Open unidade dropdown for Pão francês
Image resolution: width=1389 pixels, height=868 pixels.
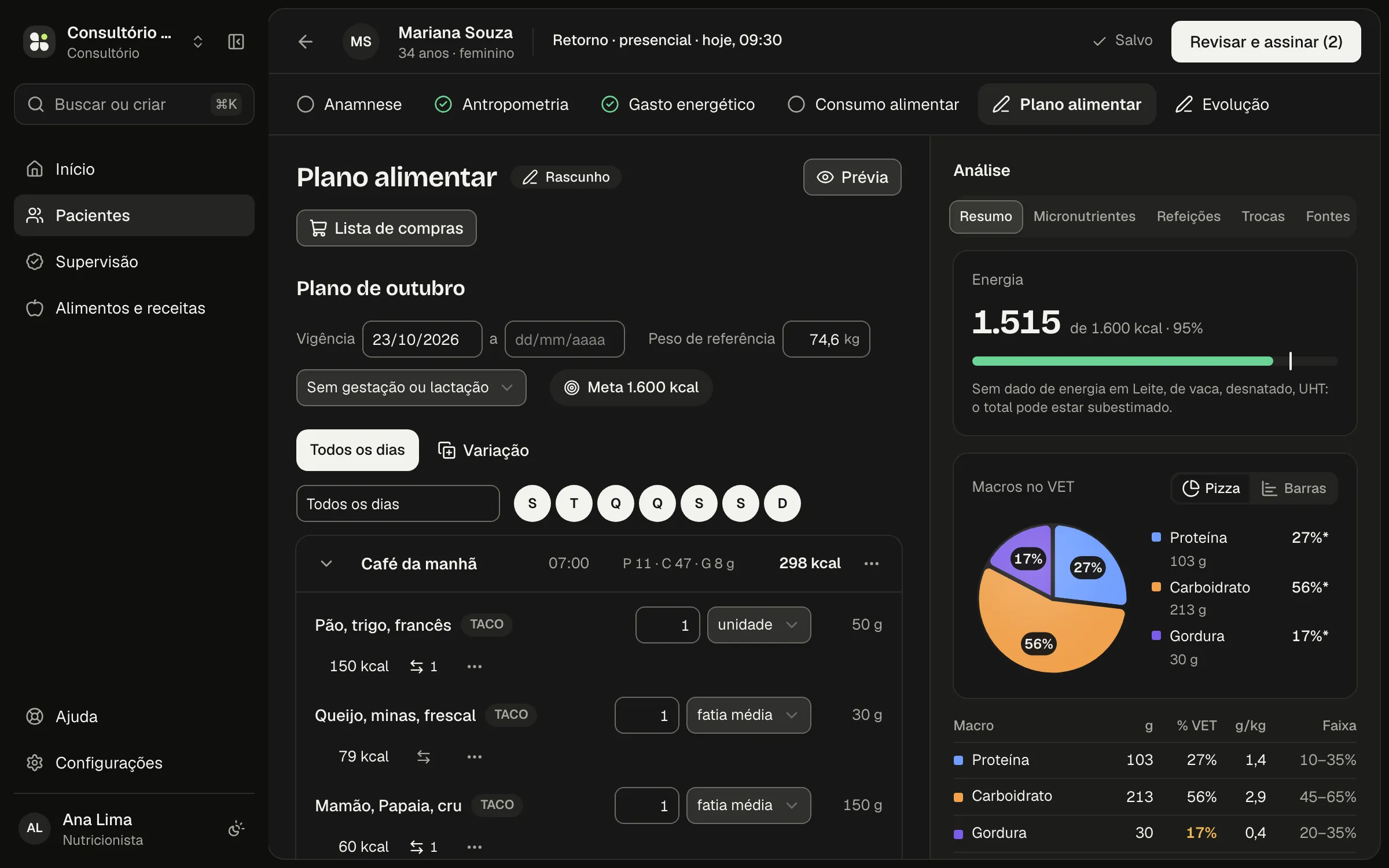click(759, 625)
